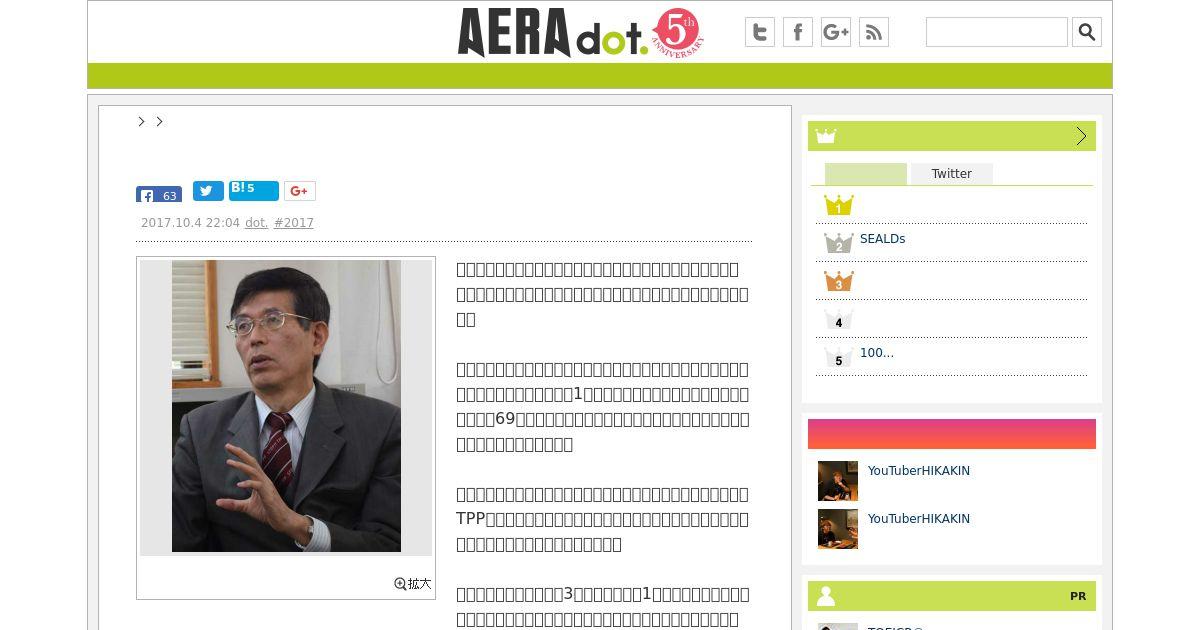Screen dimensions: 1200x630
Task: Click the pink-orange gradient banner header
Action: click(952, 434)
